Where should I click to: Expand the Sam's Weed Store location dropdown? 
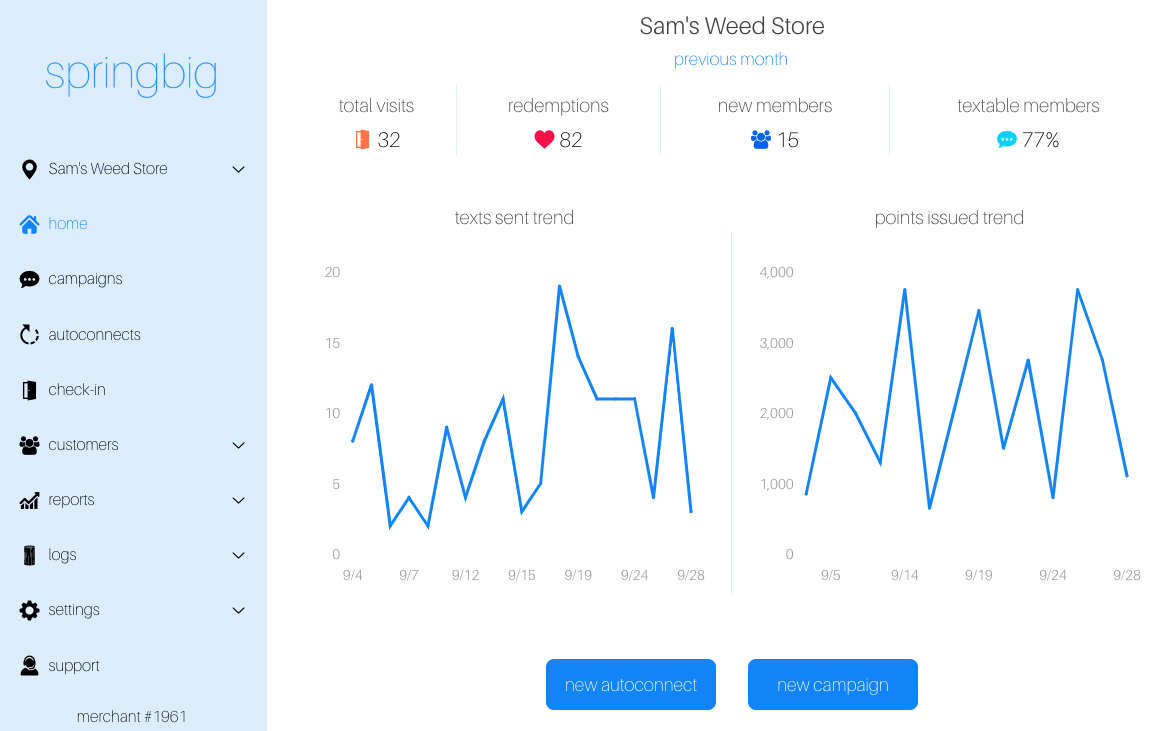coord(238,169)
